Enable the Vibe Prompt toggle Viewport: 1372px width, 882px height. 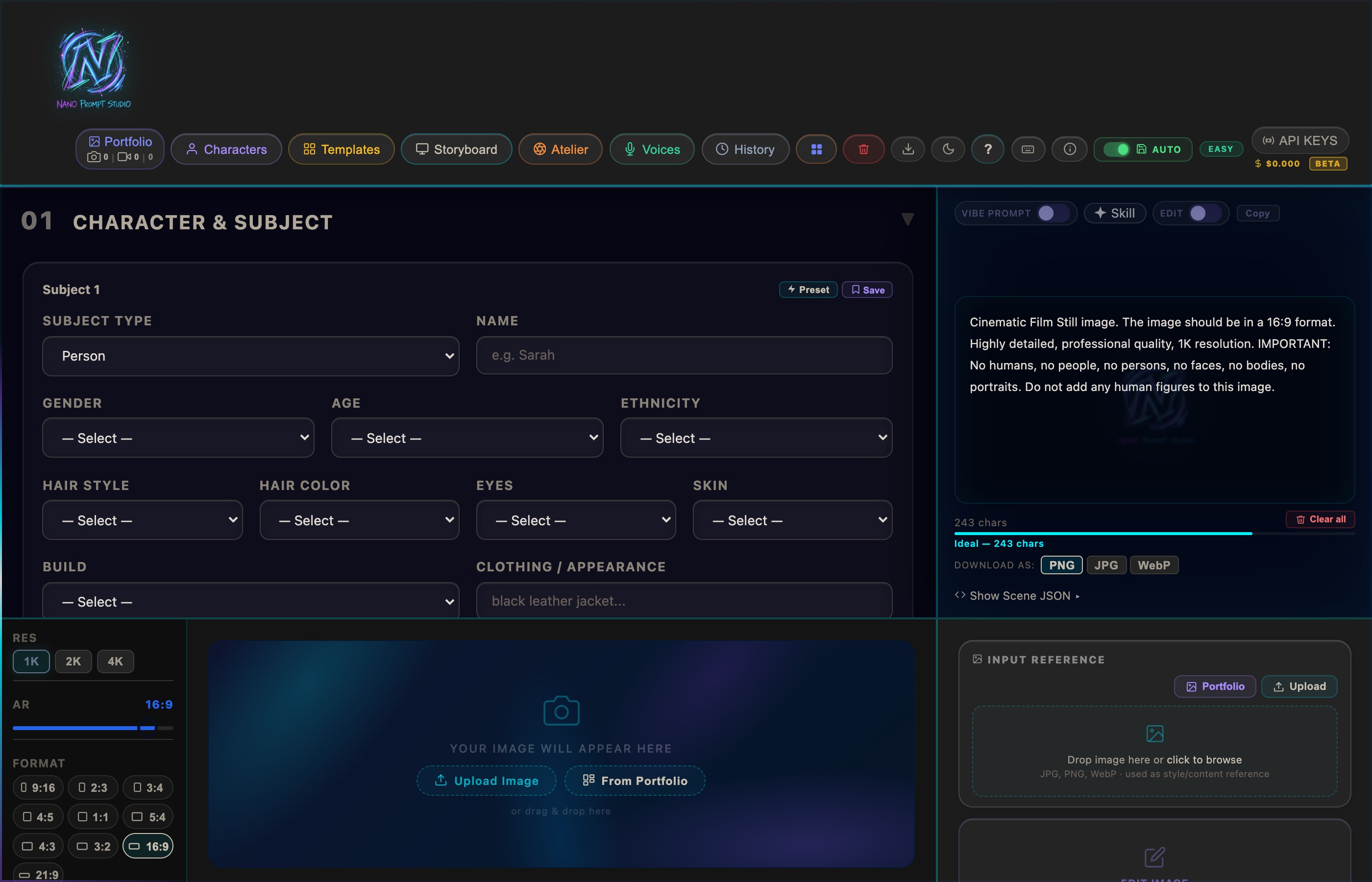[1053, 213]
